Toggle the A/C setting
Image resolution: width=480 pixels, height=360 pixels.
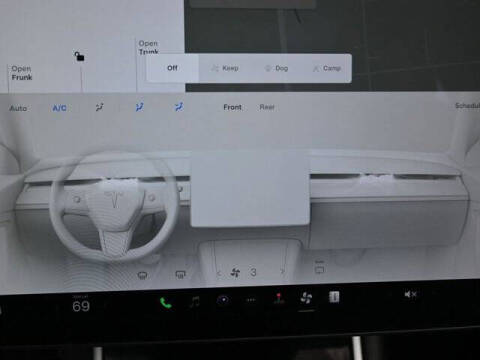pyautogui.click(x=59, y=108)
